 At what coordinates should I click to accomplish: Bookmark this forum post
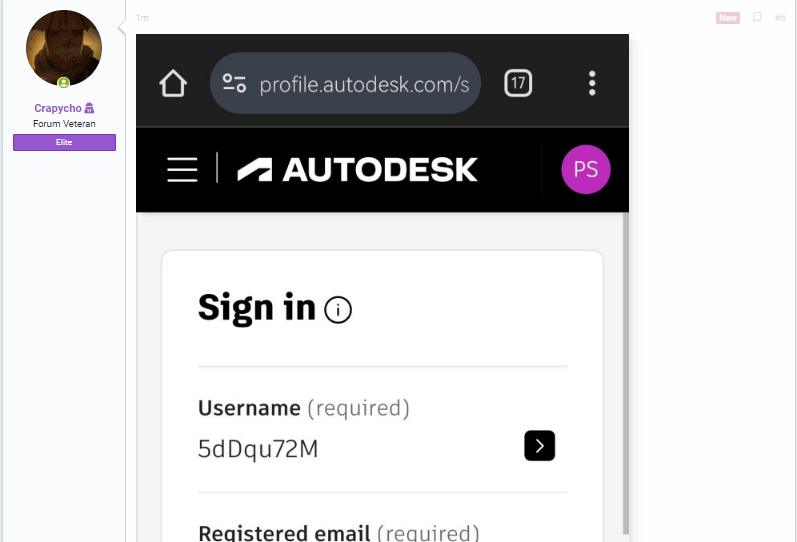pyautogui.click(x=757, y=17)
